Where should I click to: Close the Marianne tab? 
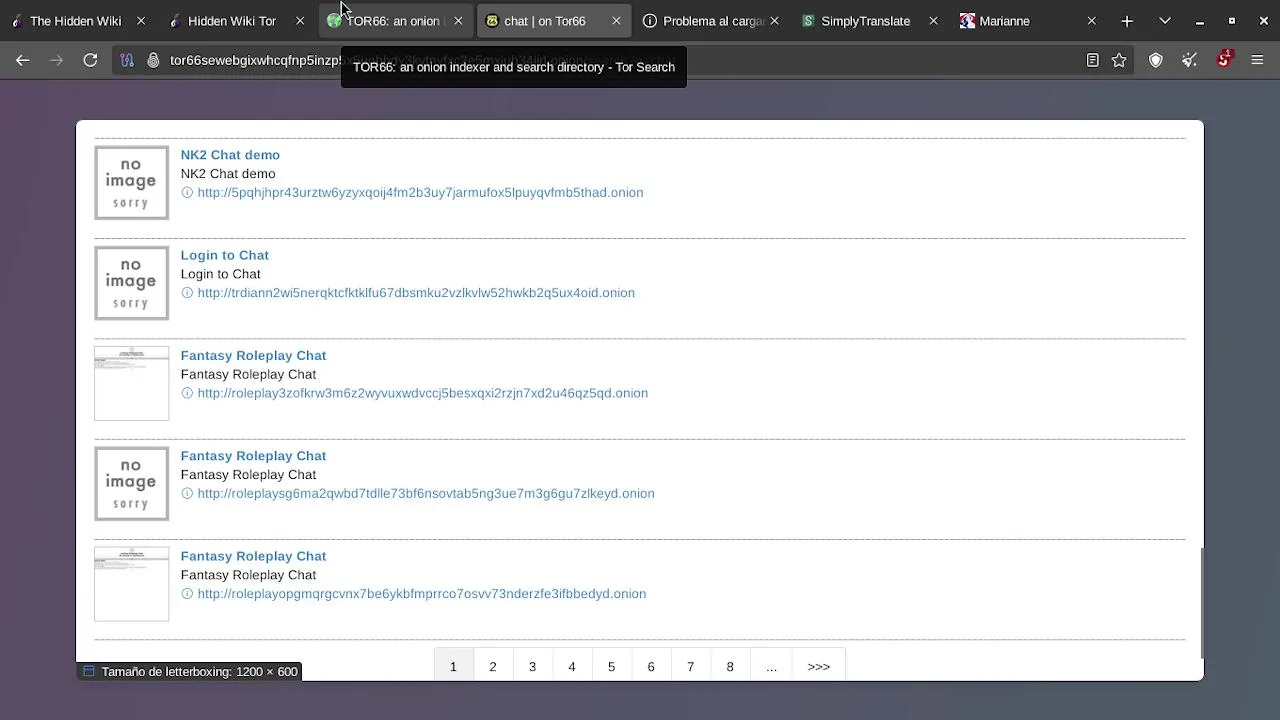[1091, 21]
